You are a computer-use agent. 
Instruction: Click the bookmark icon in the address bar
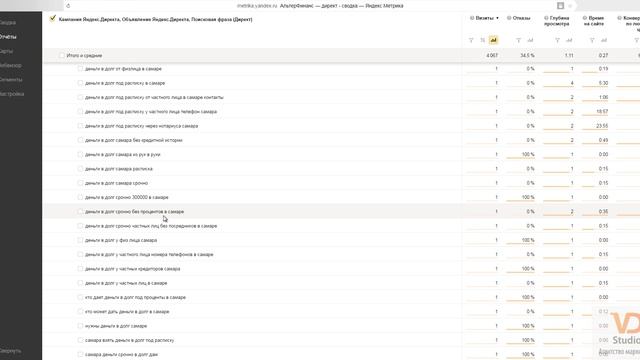[560, 6]
